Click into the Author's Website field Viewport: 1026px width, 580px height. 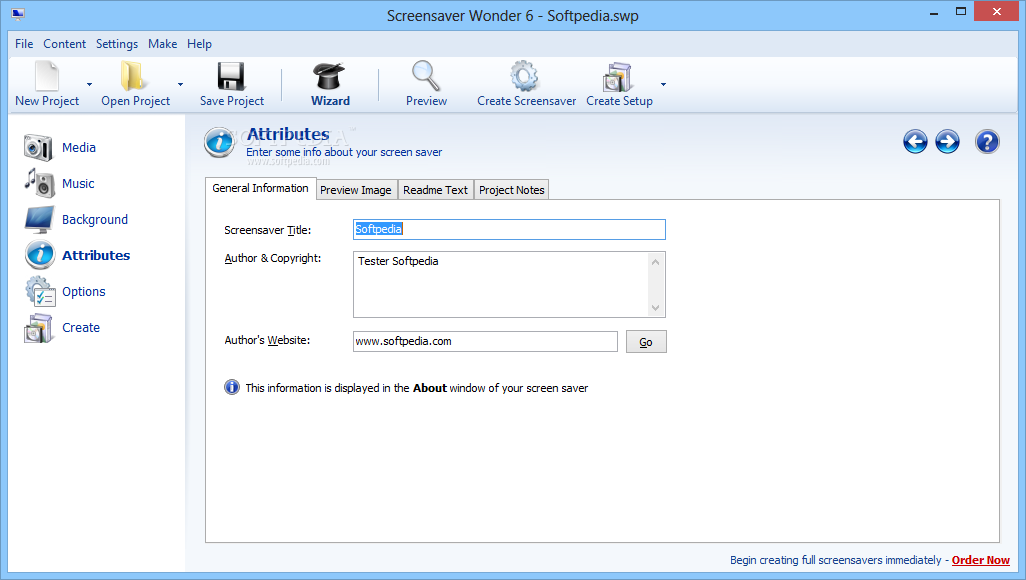click(485, 341)
